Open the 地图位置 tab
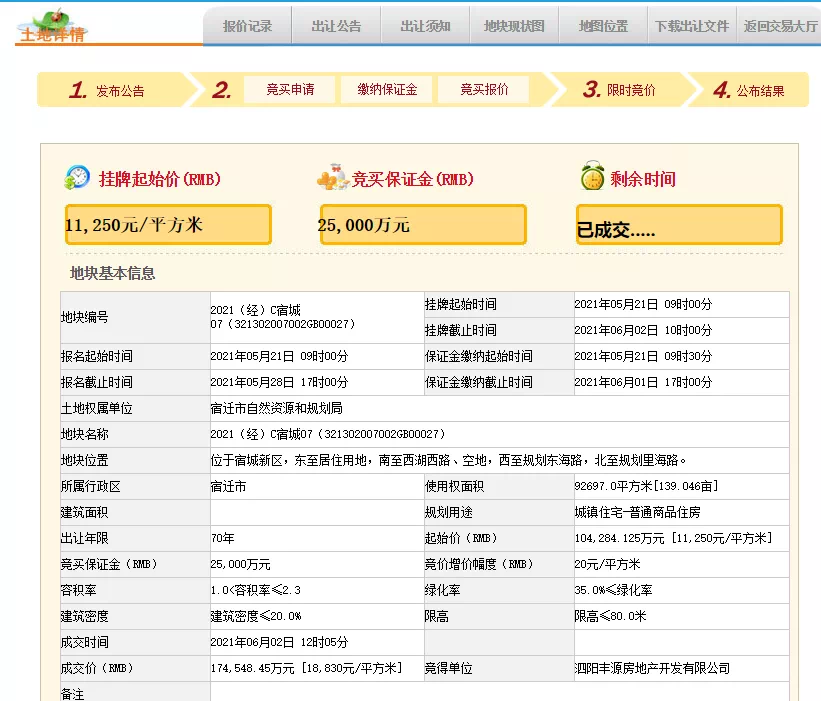Screen dimensions: 821x701 [603, 27]
